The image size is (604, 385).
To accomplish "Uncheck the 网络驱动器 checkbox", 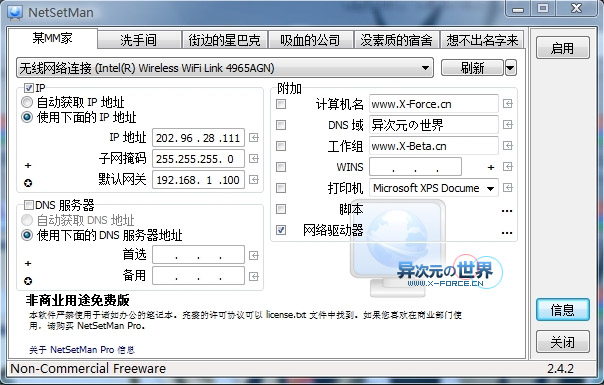I will tap(281, 230).
